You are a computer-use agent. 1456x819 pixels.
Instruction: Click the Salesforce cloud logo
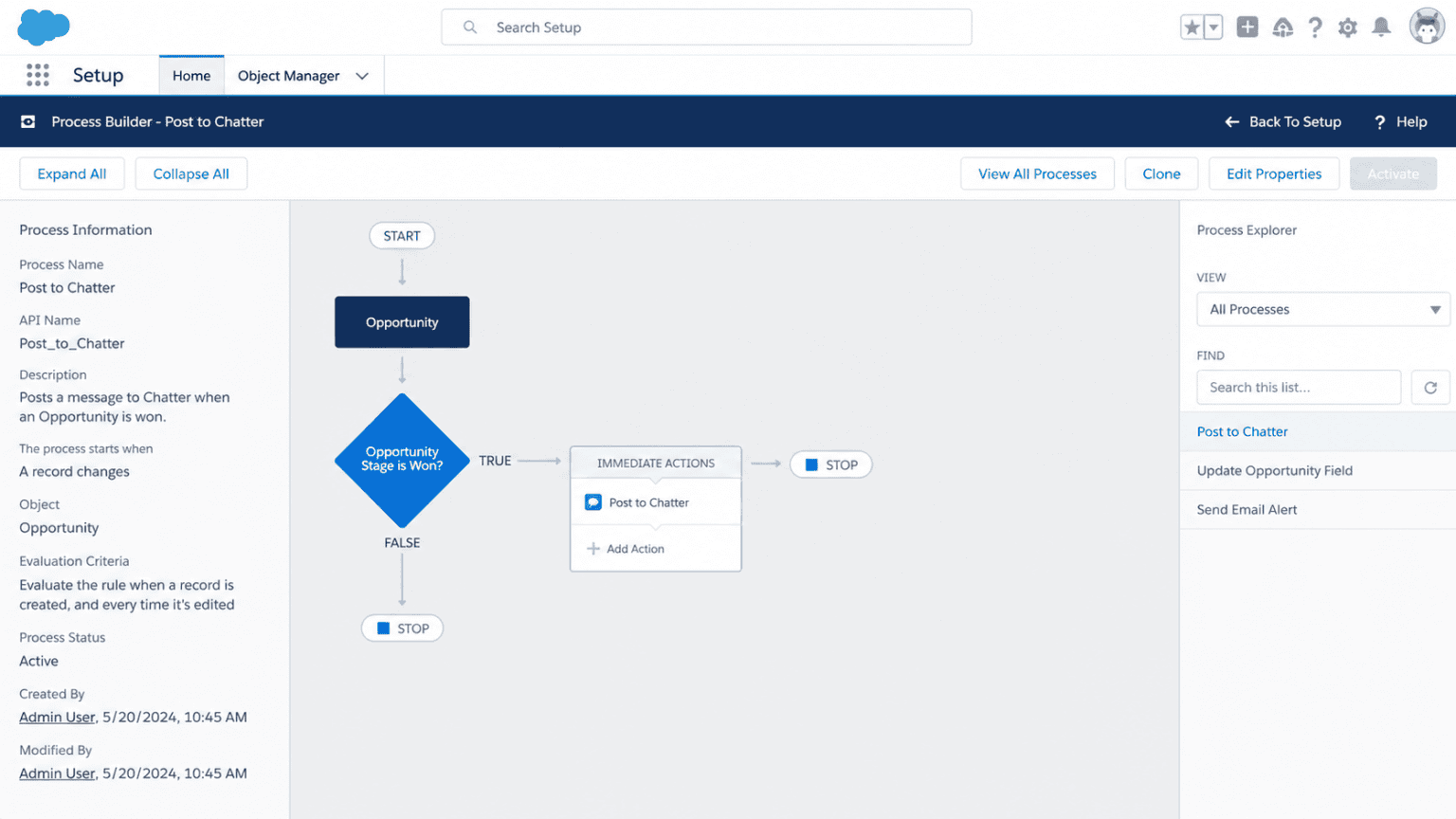tap(44, 27)
